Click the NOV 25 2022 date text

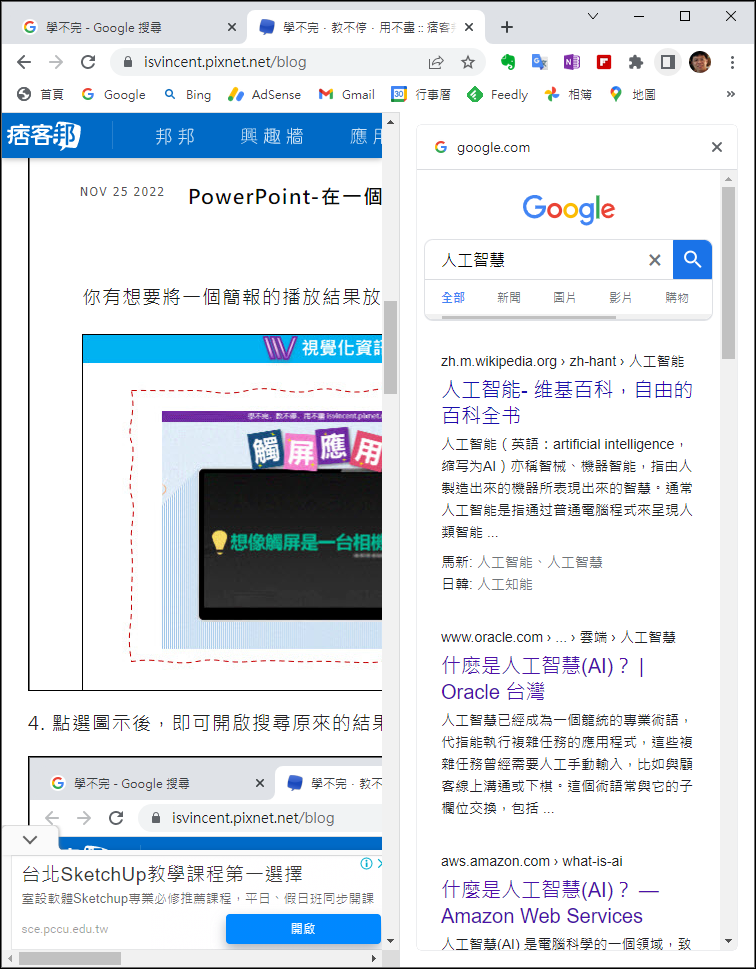click(x=122, y=192)
